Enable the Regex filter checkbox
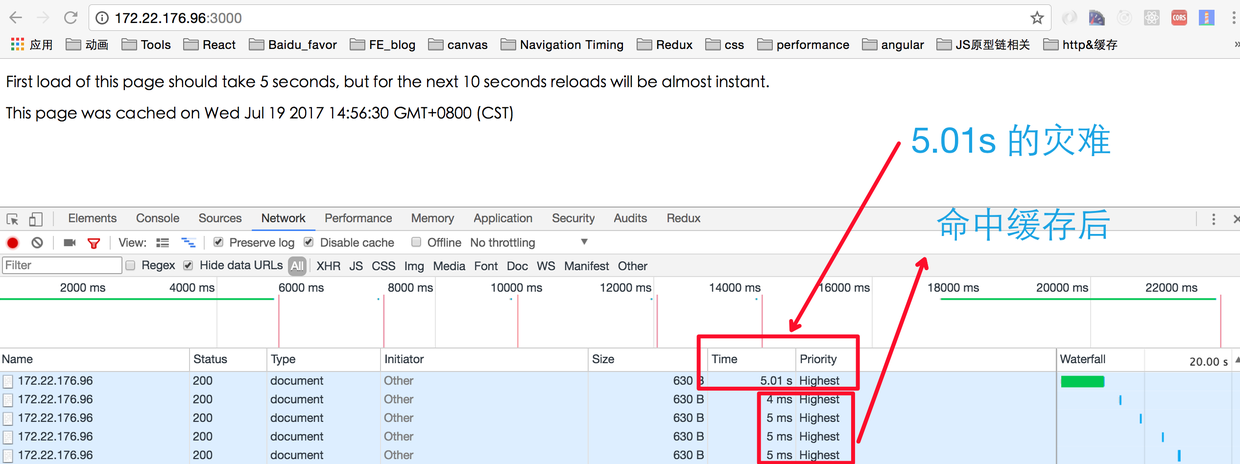Screen dimensions: 1240x464 click(x=131, y=266)
